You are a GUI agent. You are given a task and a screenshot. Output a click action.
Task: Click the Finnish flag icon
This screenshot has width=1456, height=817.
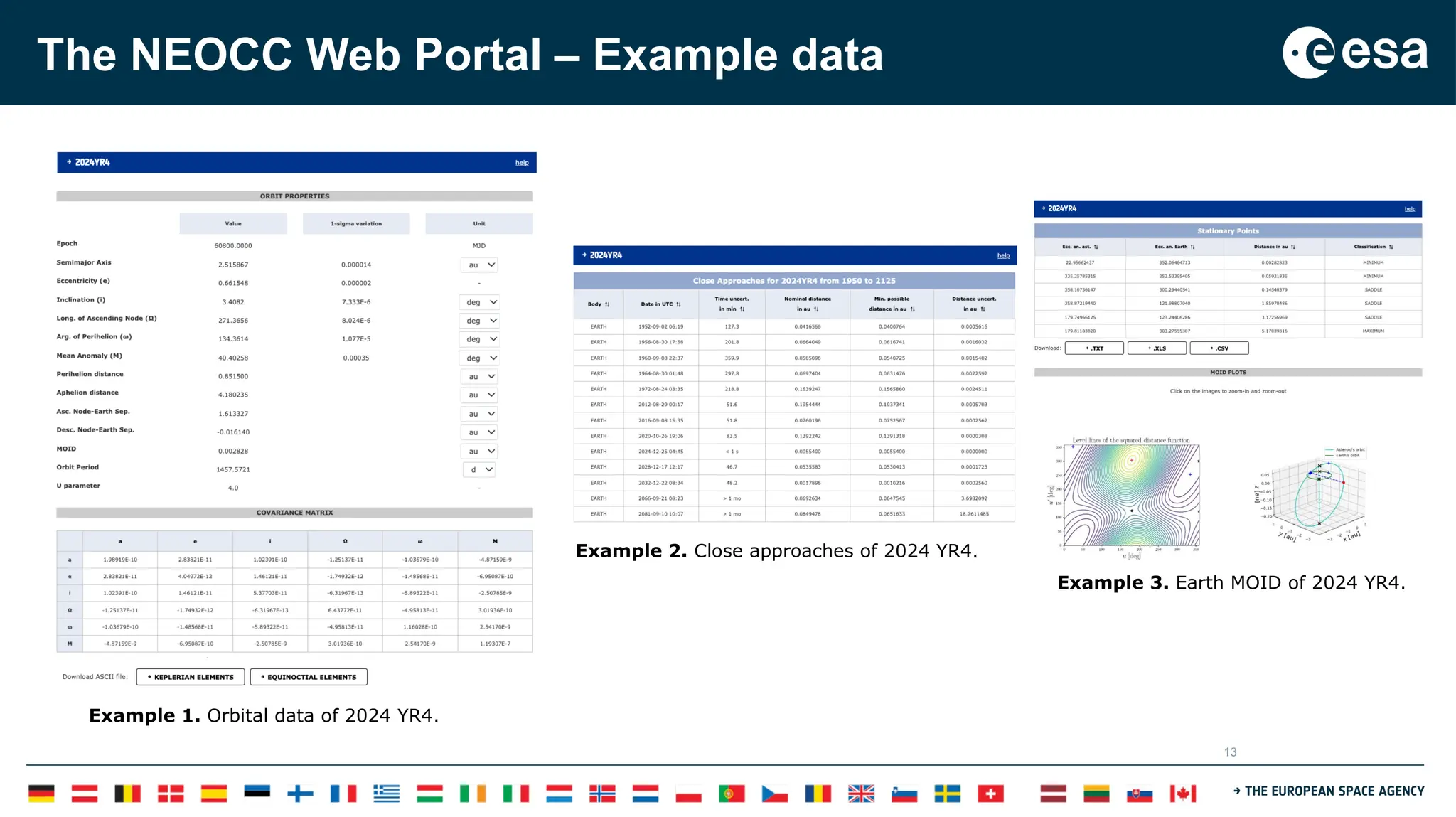(300, 794)
